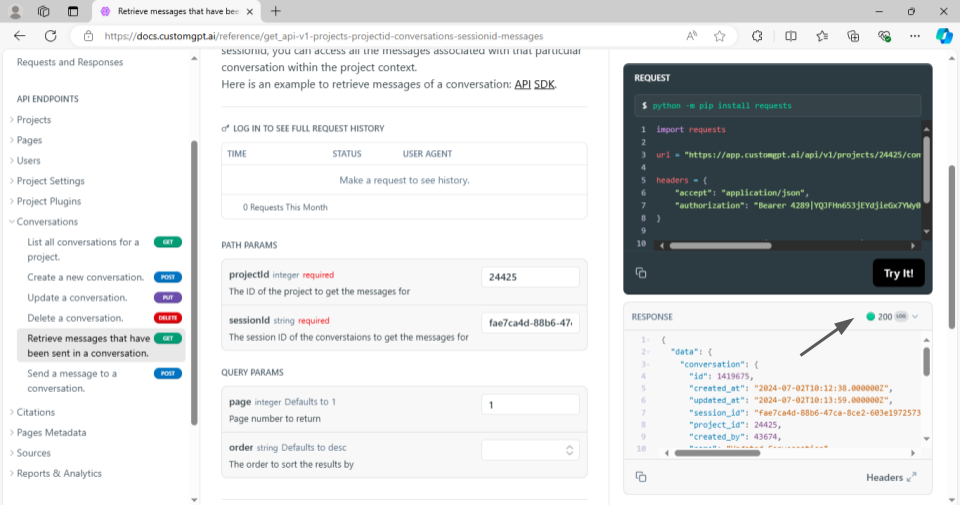This screenshot has width=960, height=505.
Task: Copy the response JSON
Action: (641, 477)
